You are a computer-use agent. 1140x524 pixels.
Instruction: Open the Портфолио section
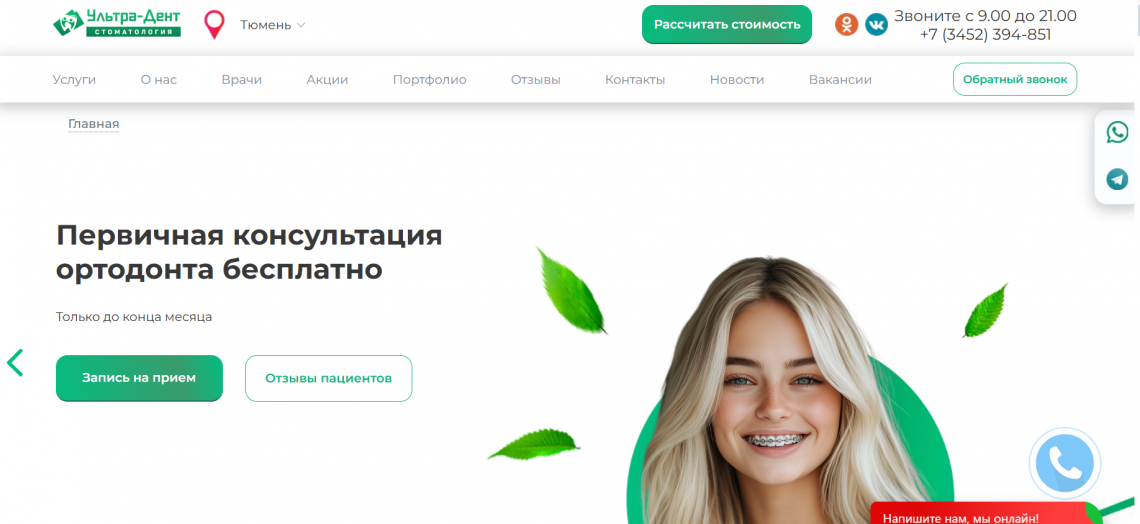point(430,80)
